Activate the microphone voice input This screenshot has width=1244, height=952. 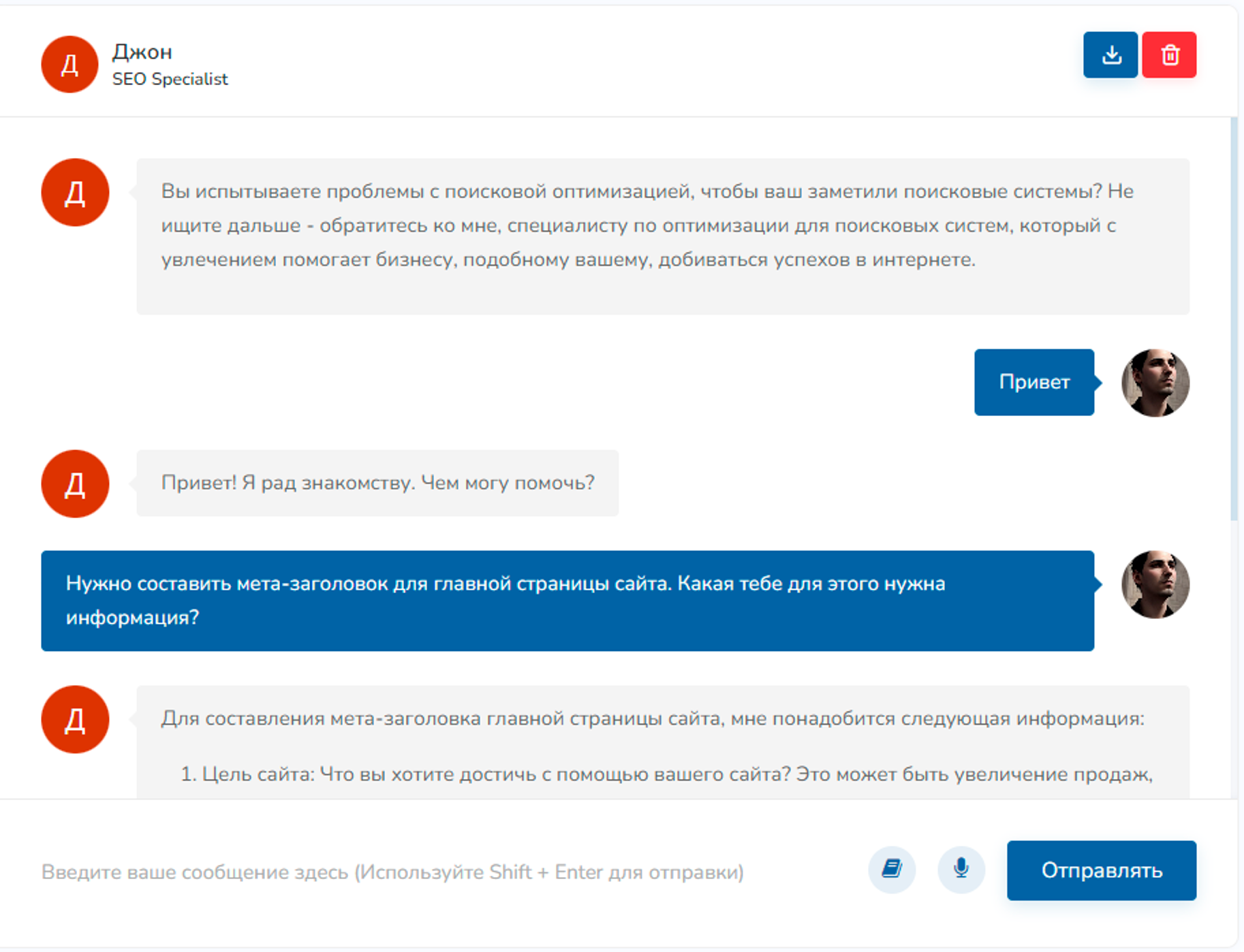click(x=961, y=869)
